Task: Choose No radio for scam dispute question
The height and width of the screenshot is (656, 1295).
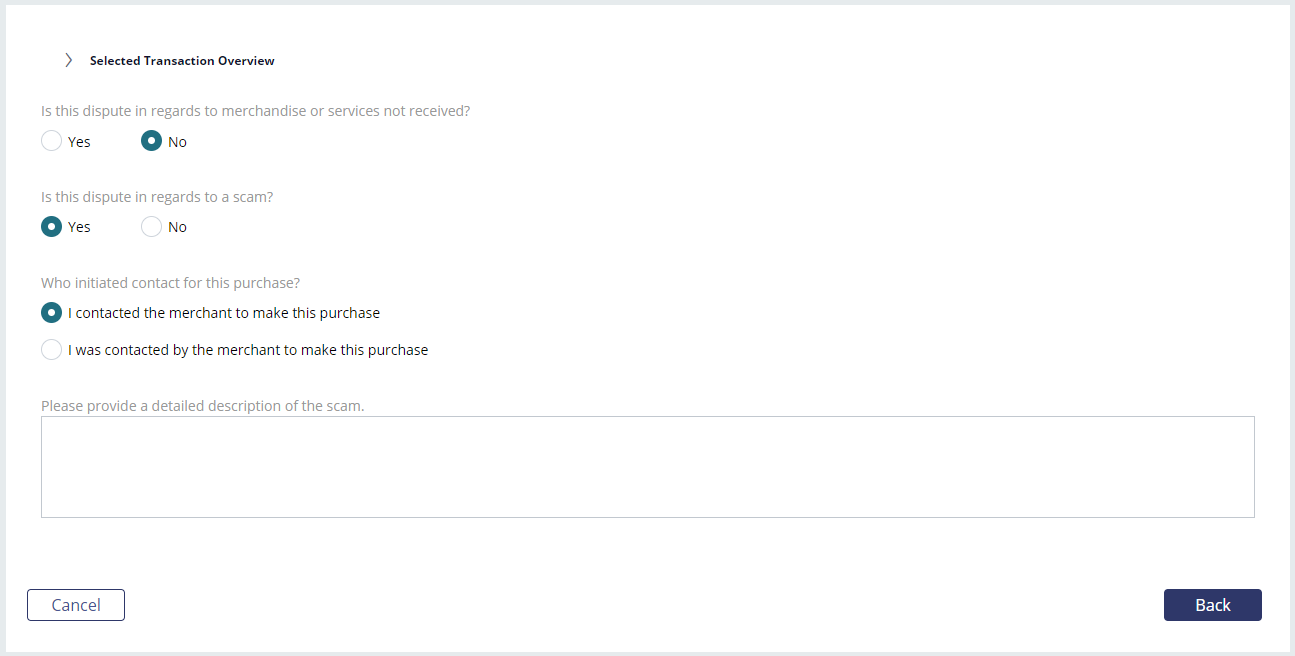Action: click(x=151, y=227)
